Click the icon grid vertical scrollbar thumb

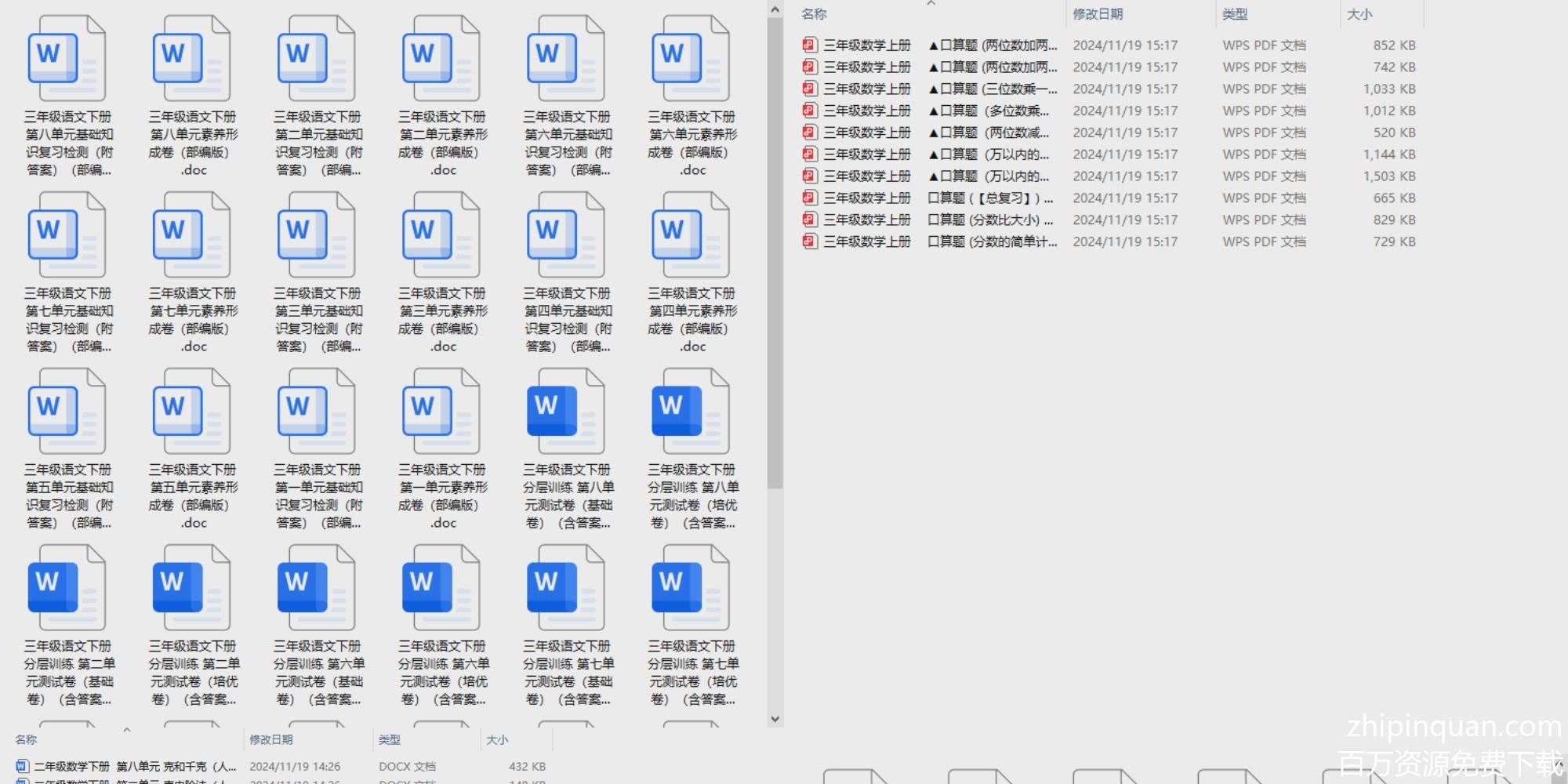775,251
